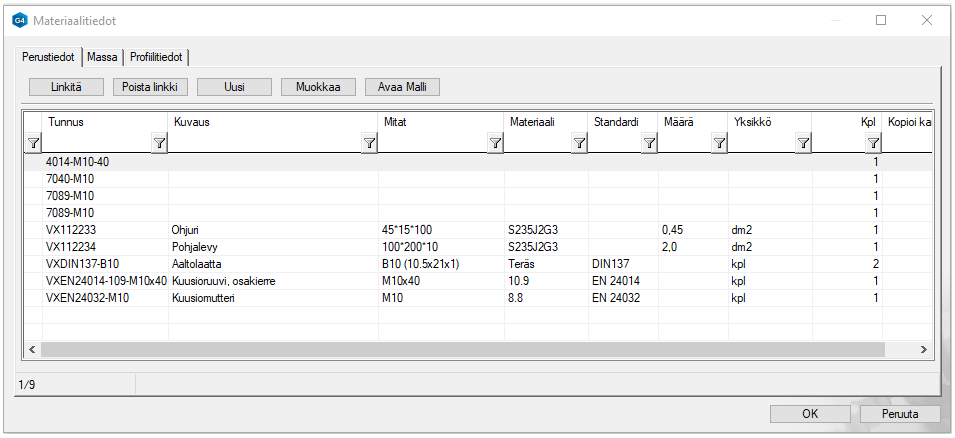Click the filter icon in Standardi column
The width and height of the screenshot is (955, 438).
579,144
